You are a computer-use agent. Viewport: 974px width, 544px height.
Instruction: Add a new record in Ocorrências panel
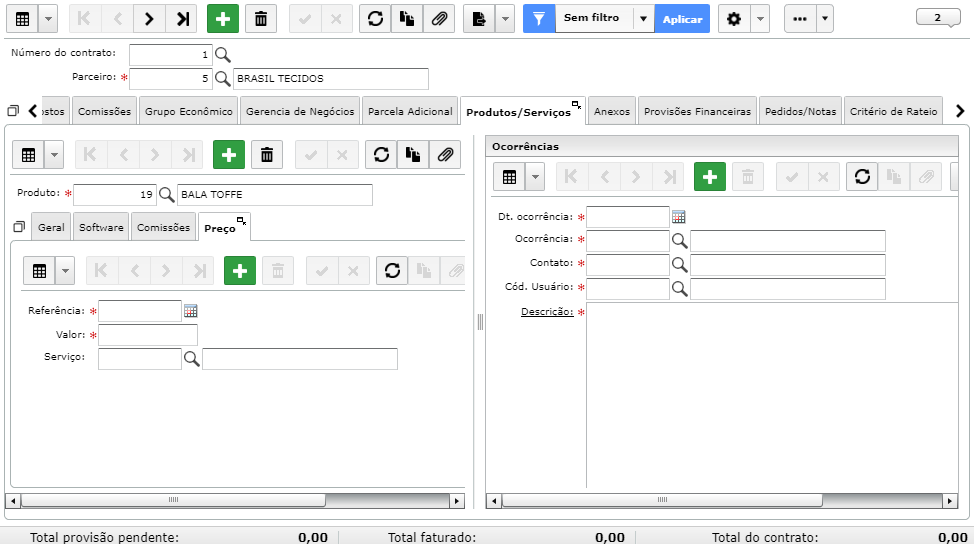click(x=709, y=177)
